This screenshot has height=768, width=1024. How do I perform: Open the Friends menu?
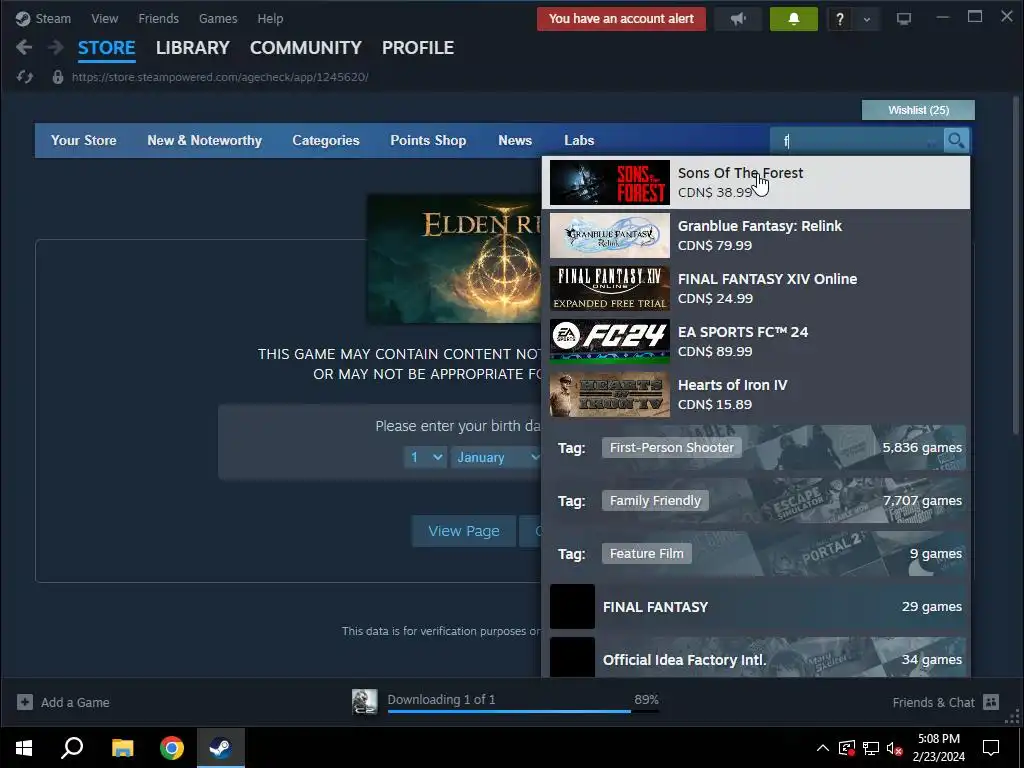[x=158, y=18]
